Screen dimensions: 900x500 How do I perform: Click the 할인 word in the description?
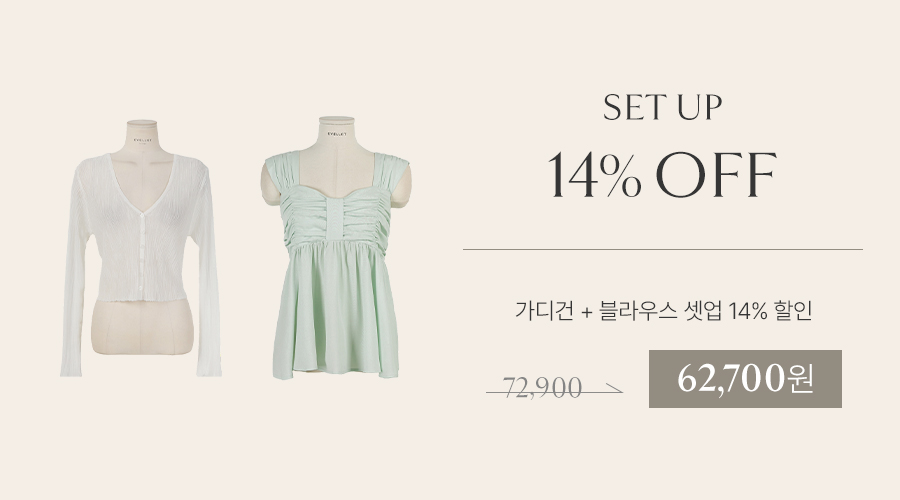[x=793, y=311]
